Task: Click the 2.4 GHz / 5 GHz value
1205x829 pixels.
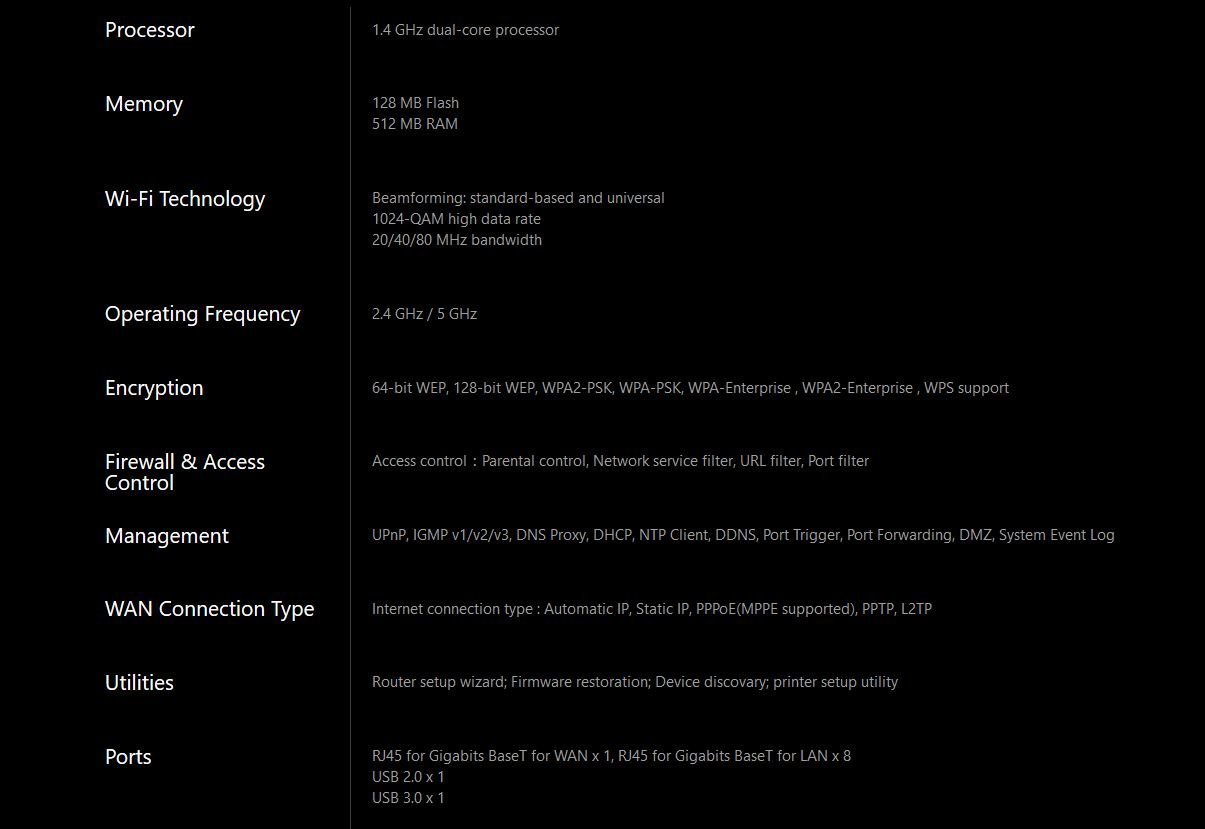Action: 424,314
